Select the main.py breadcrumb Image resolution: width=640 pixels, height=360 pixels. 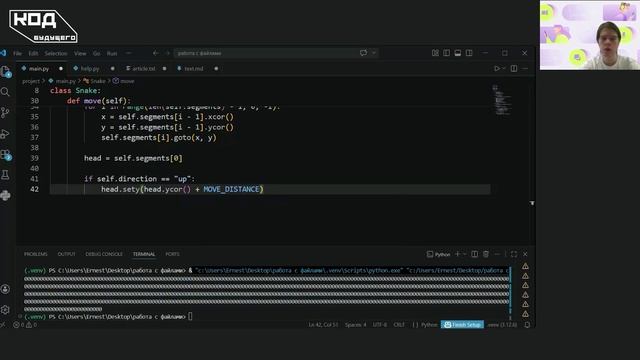pos(65,81)
